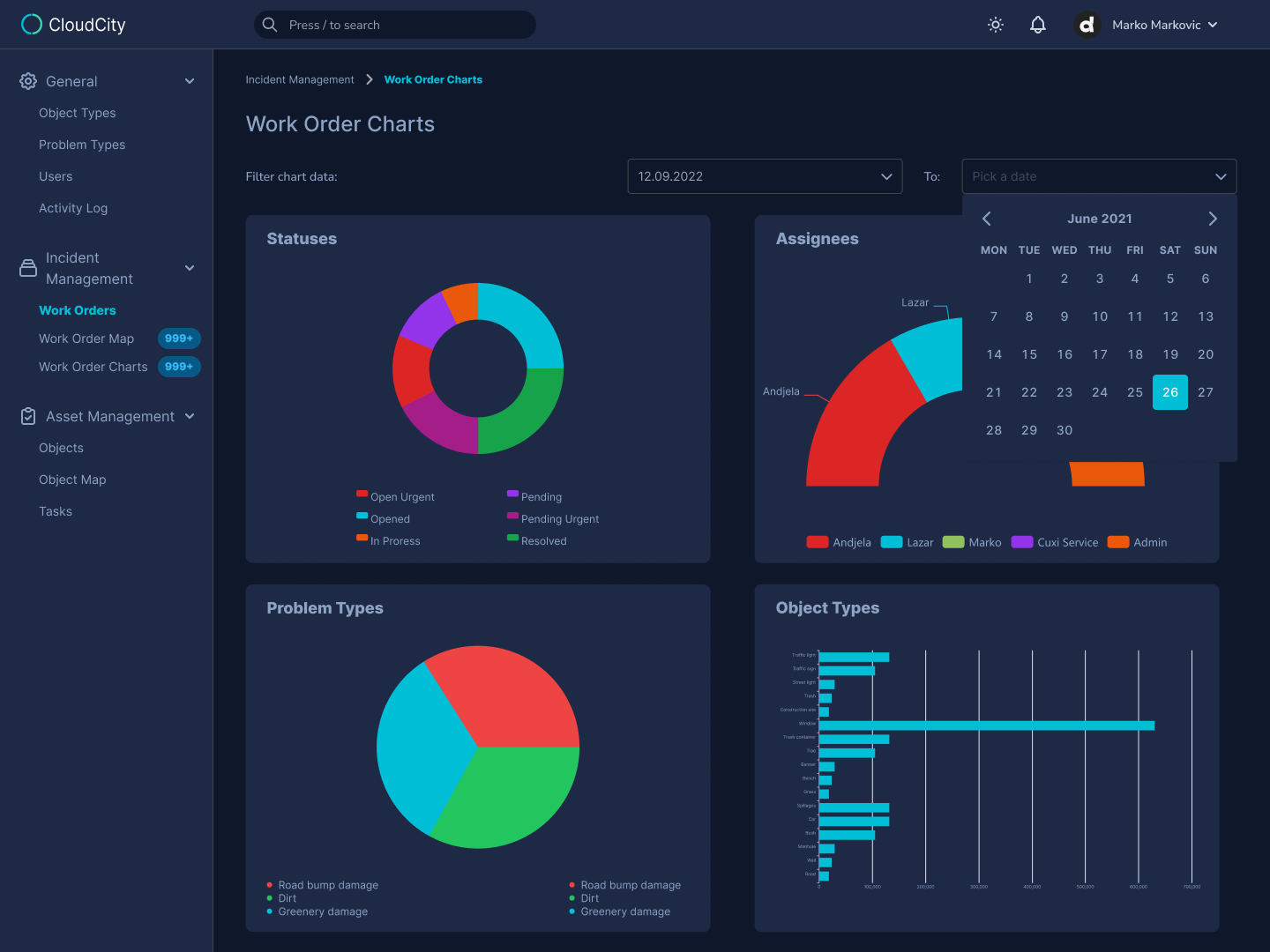Click the Lazar teal legend swatch
This screenshot has width=1270, height=952.
coord(890,542)
